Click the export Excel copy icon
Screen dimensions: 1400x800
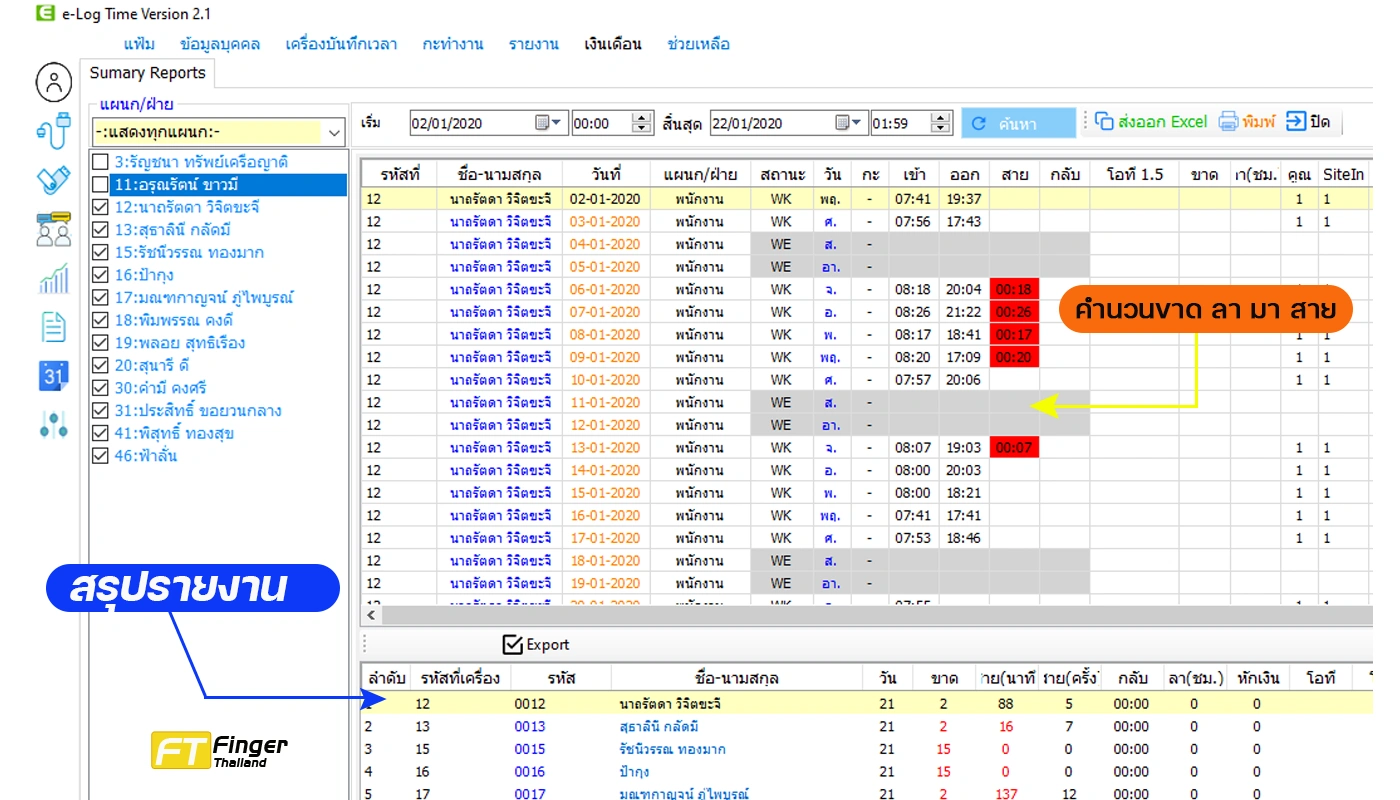pos(1104,122)
